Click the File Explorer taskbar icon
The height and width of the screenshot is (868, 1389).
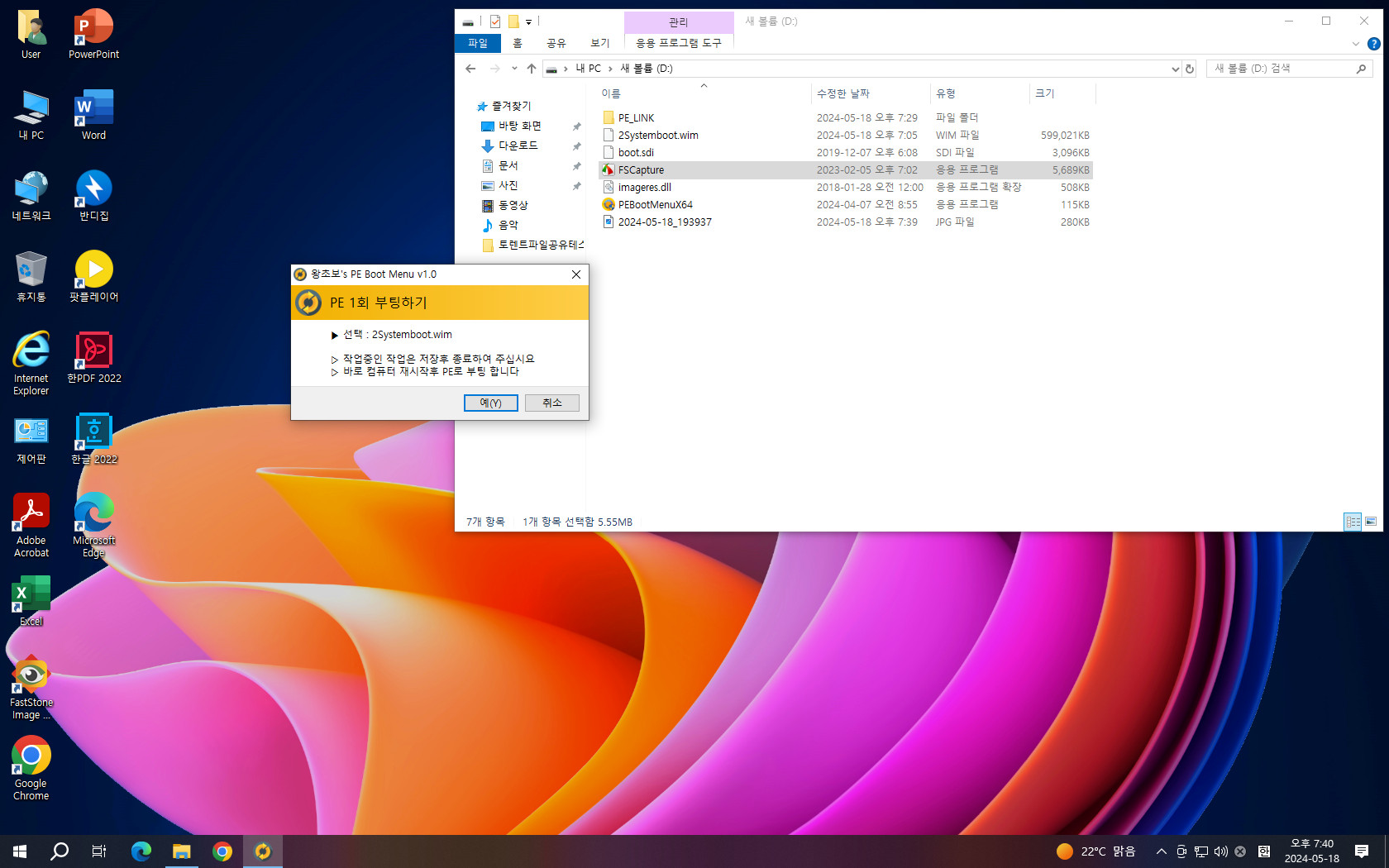(x=181, y=851)
